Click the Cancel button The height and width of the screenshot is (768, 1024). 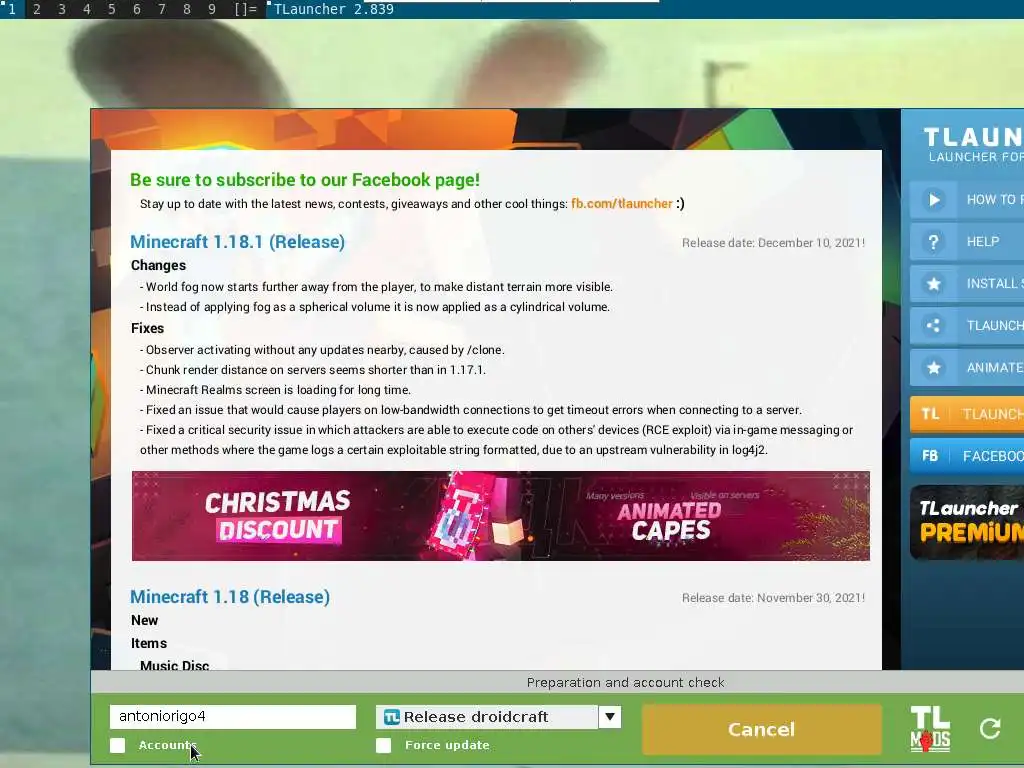pyautogui.click(x=761, y=729)
